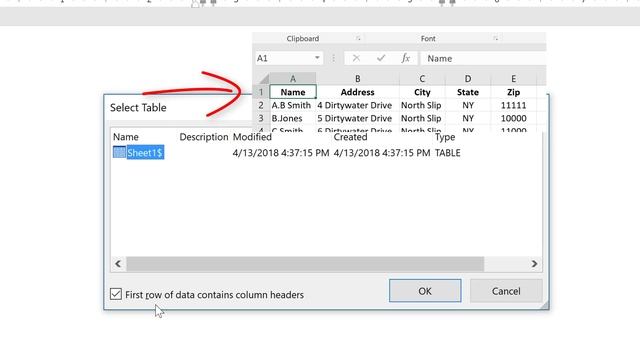Click the State header cell
This screenshot has height=360, width=640.
point(468,92)
